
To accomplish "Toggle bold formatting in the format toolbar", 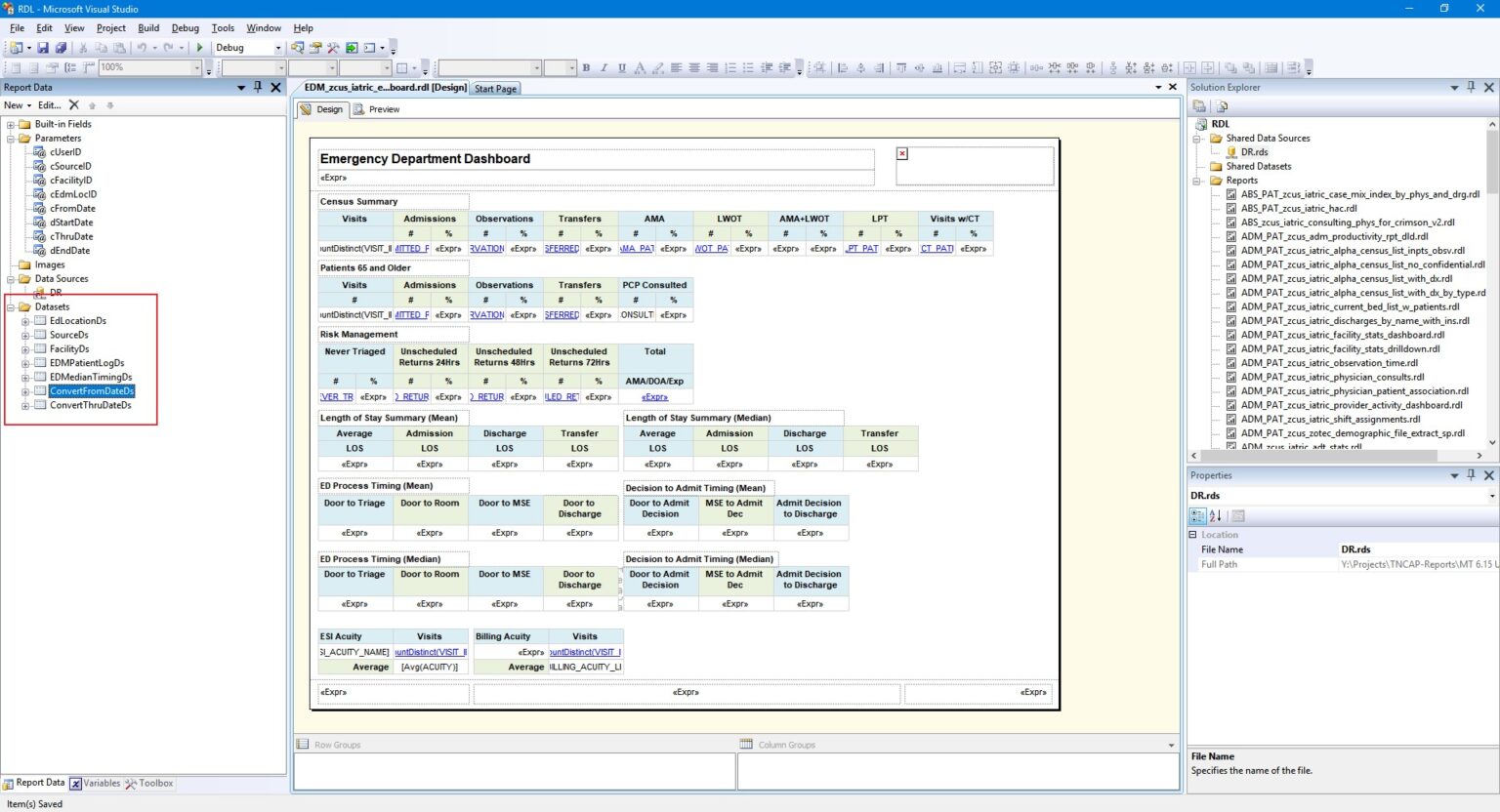I will pyautogui.click(x=586, y=68).
